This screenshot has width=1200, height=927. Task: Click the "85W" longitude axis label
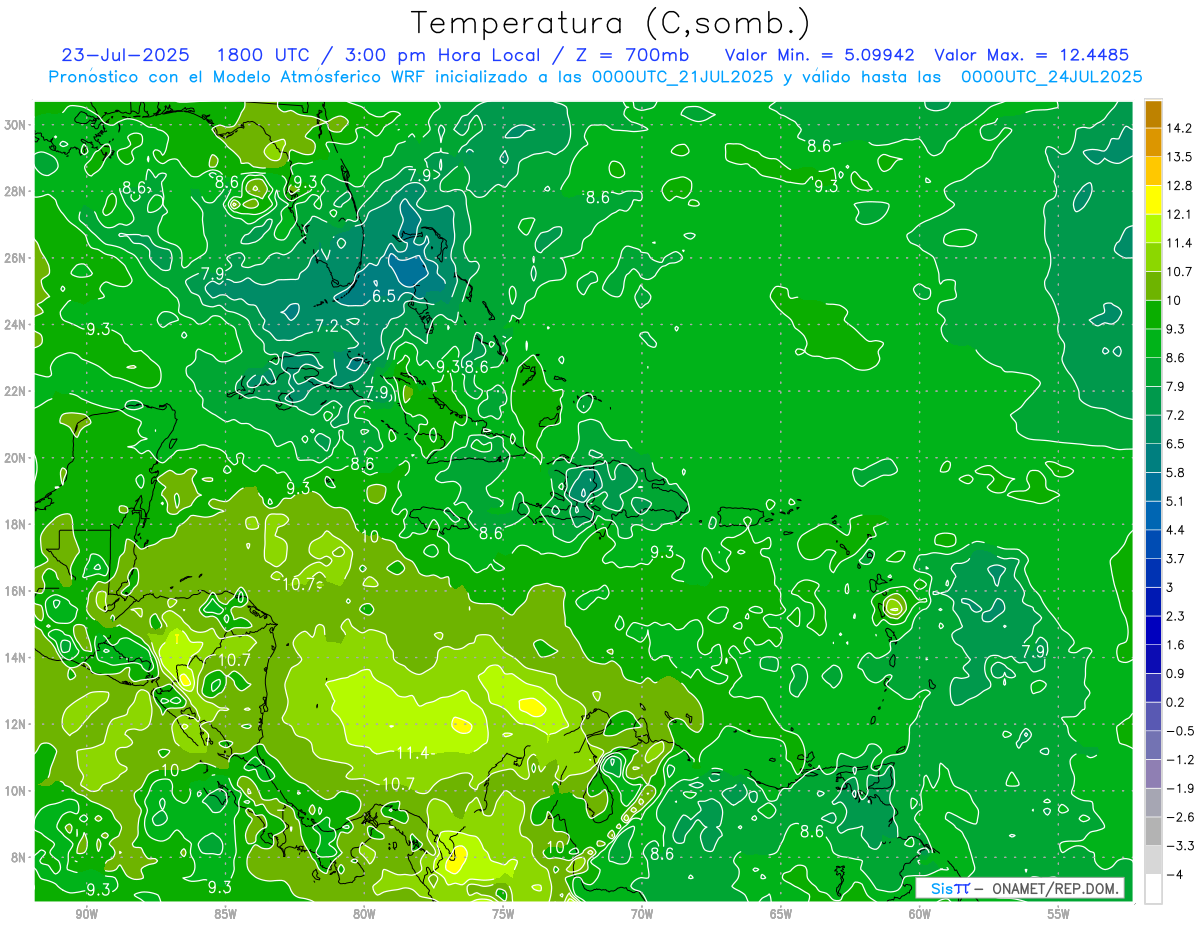click(x=225, y=915)
